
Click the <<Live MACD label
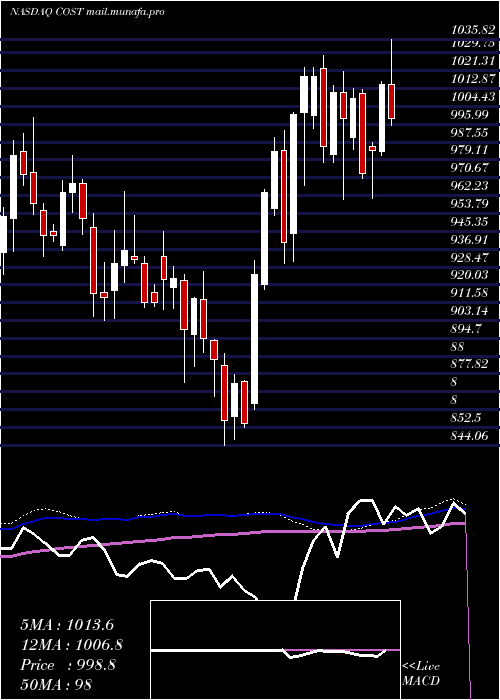[421, 674]
